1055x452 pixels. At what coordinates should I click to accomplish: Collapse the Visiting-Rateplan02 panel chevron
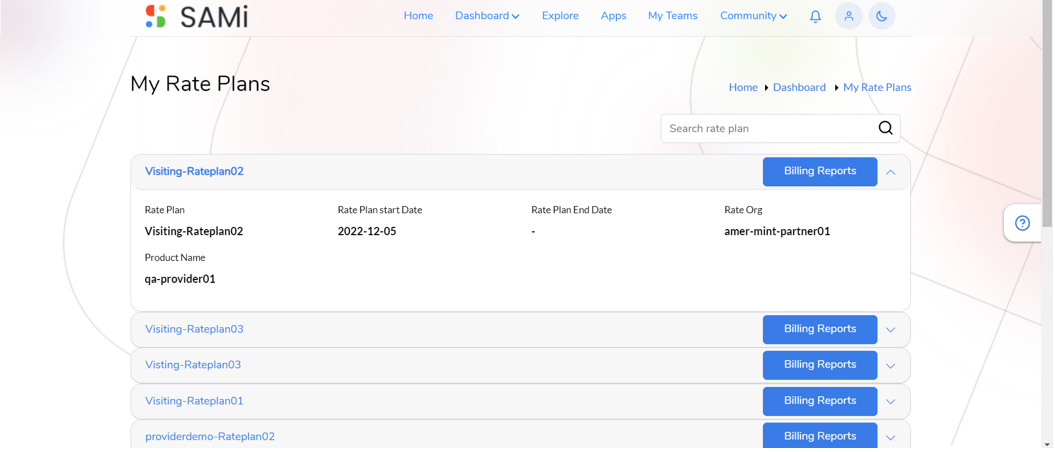click(x=891, y=172)
